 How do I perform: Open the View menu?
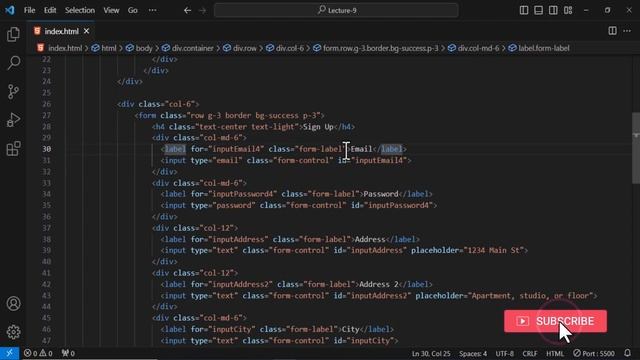pos(111,10)
